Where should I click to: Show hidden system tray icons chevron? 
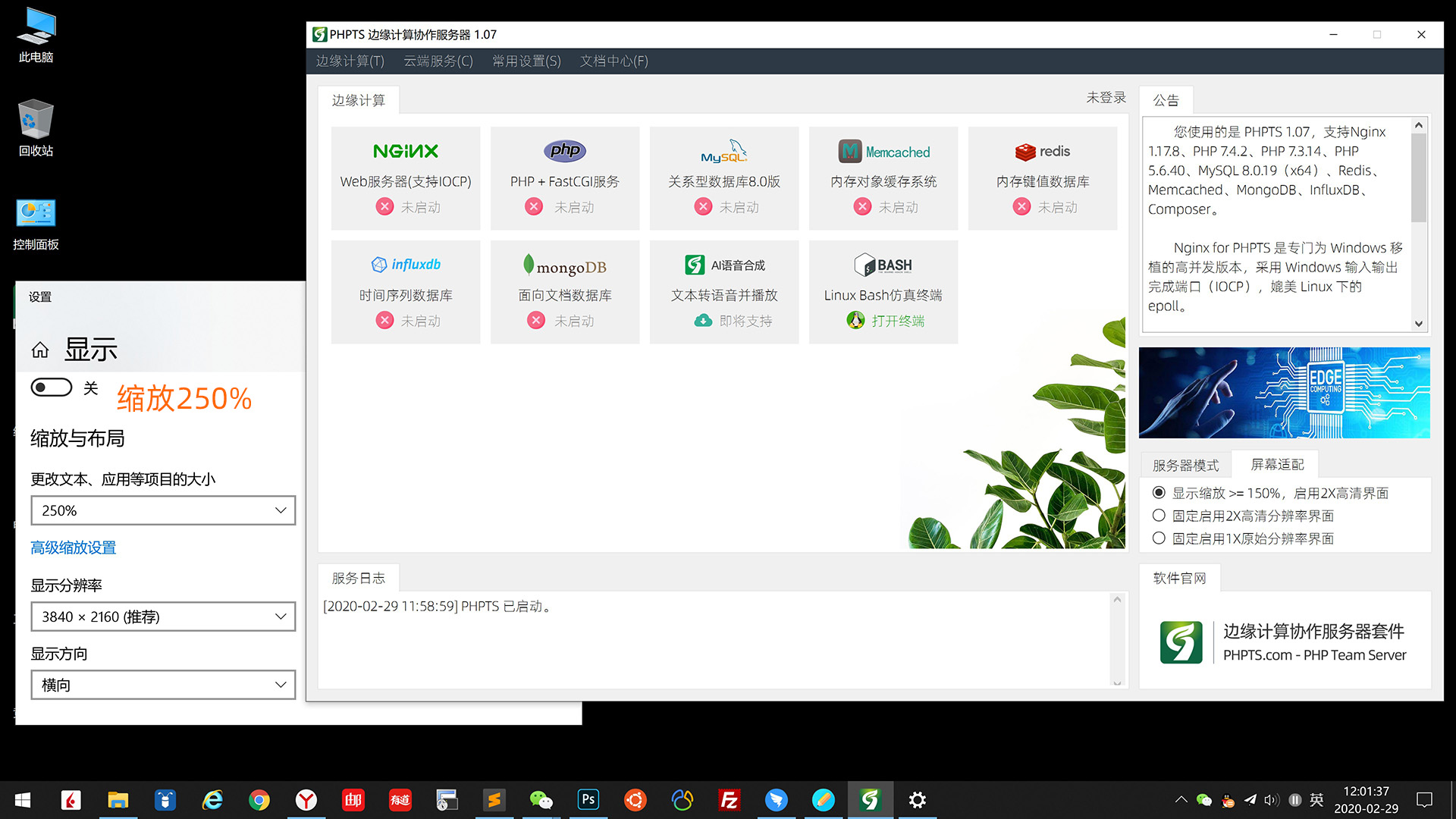point(1181,800)
